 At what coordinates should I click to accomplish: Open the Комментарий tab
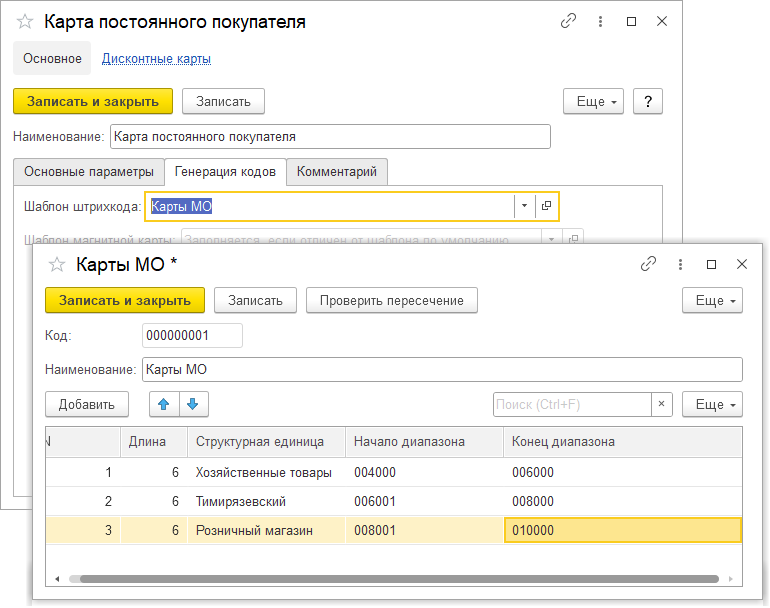[x=337, y=172]
